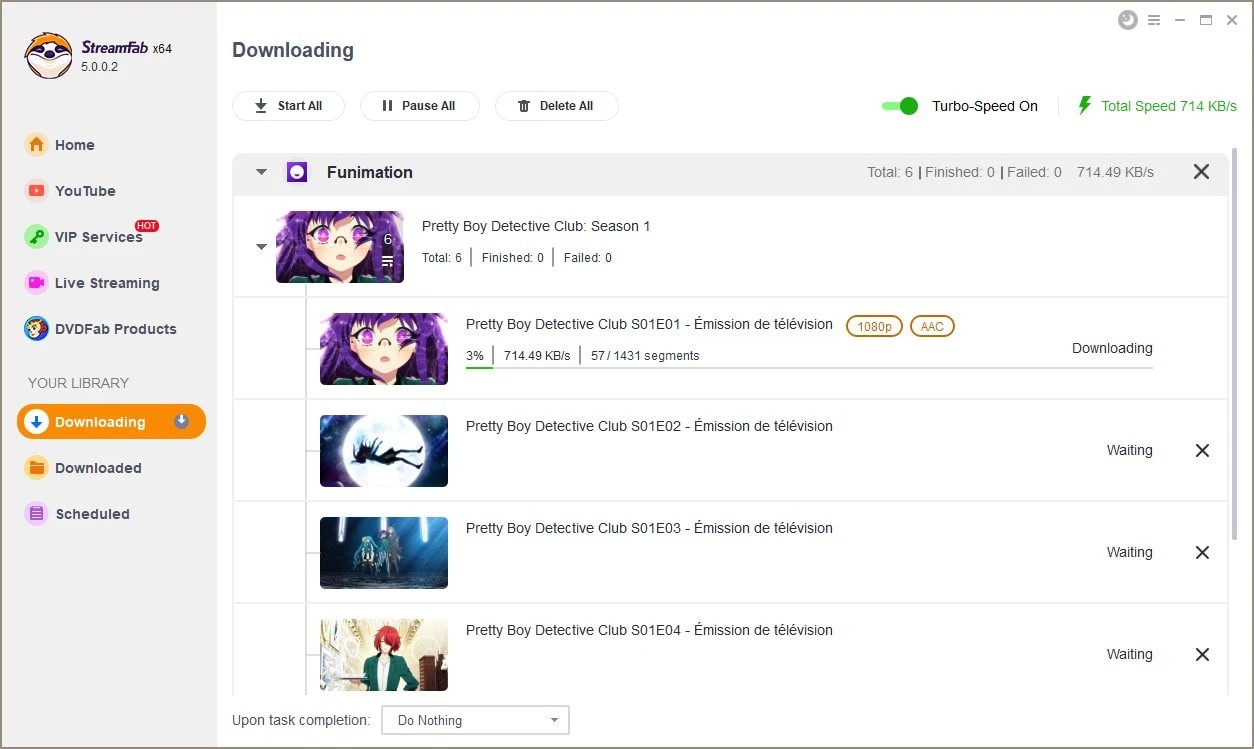Open the YouTube downloader section

[36, 190]
